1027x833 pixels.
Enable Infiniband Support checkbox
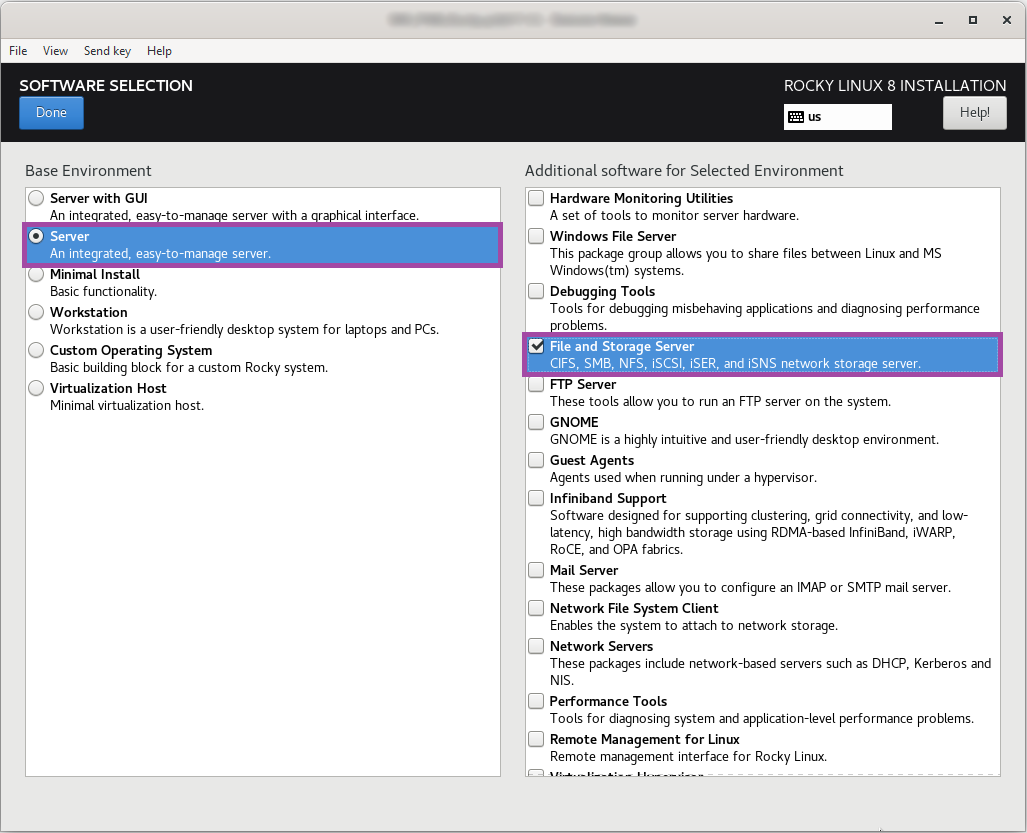coord(536,498)
